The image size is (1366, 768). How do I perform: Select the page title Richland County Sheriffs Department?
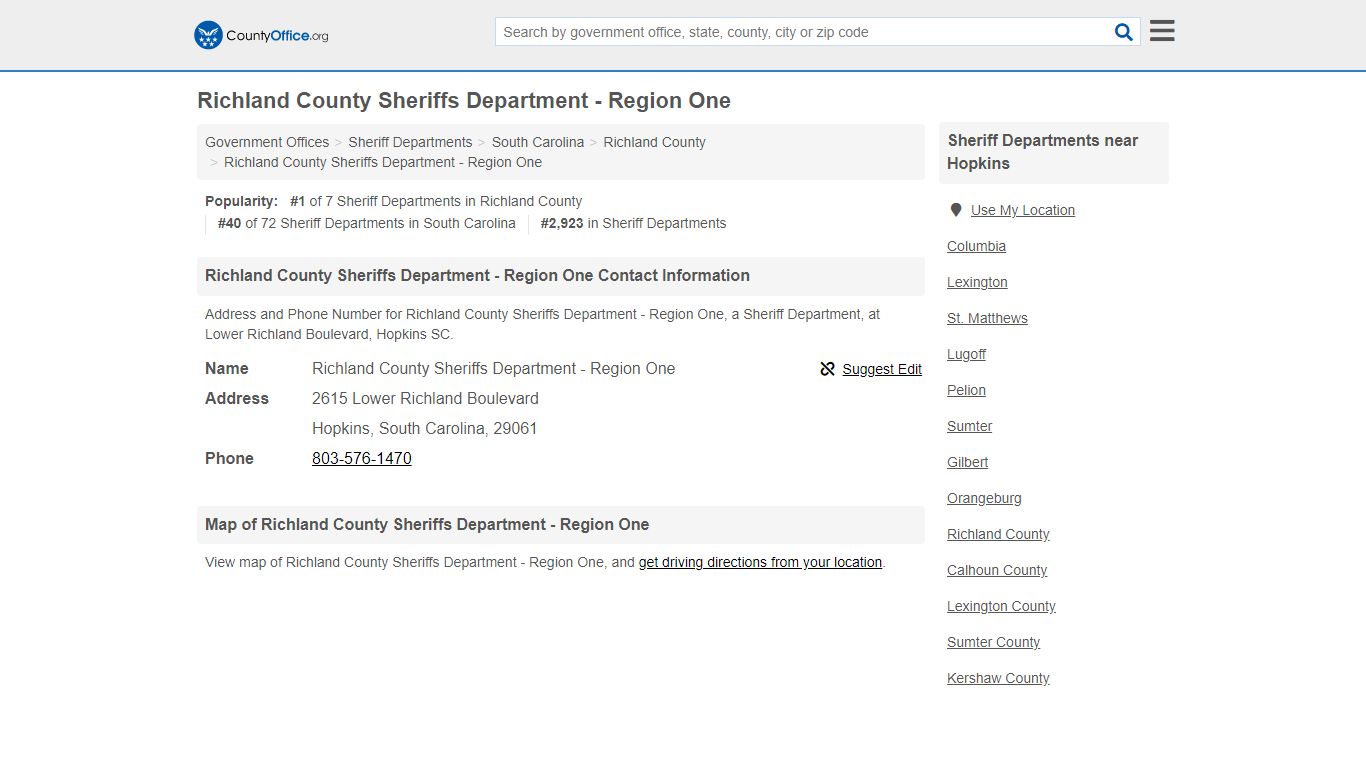point(464,101)
